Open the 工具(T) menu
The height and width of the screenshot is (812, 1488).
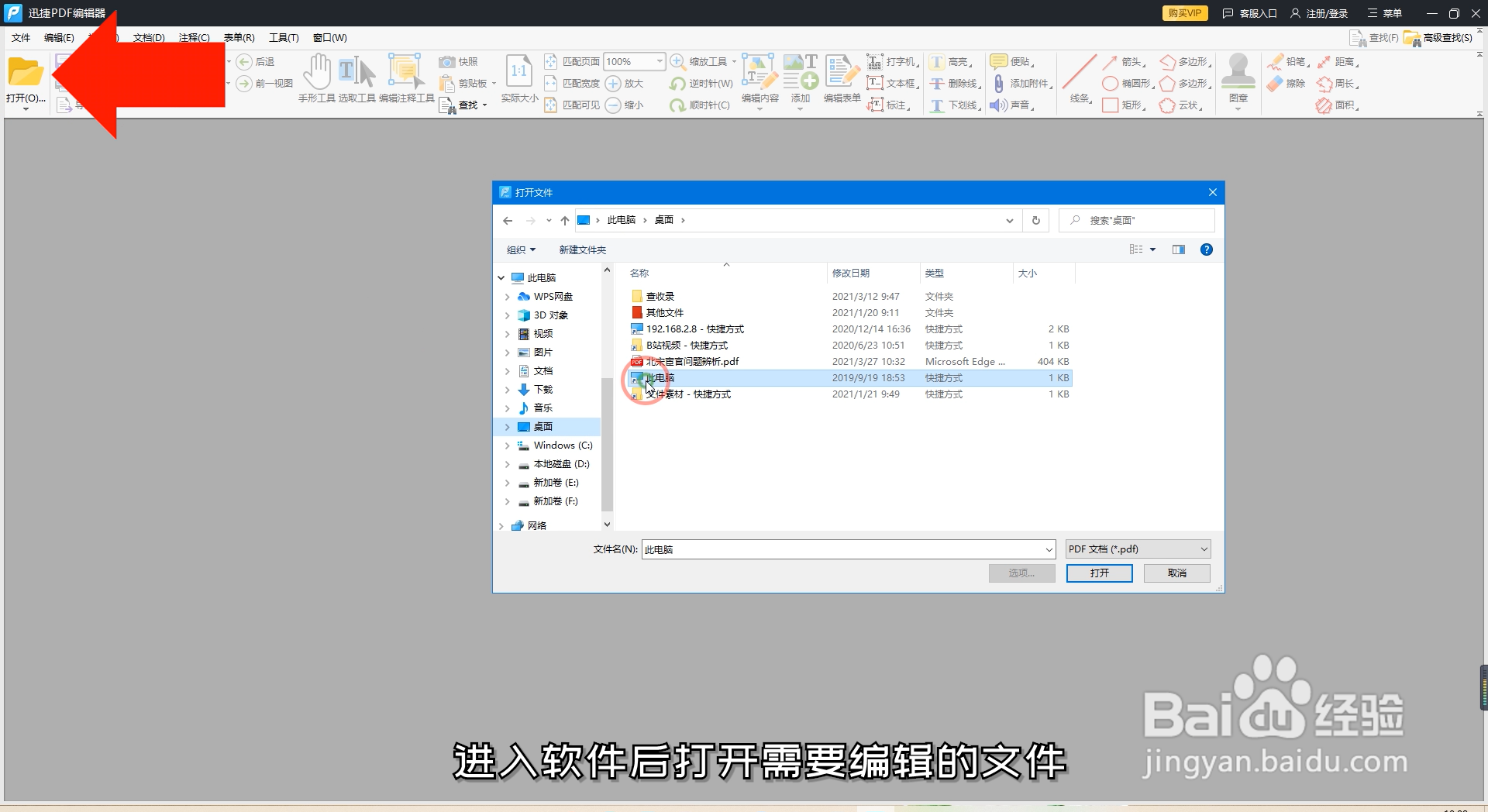[x=283, y=37]
